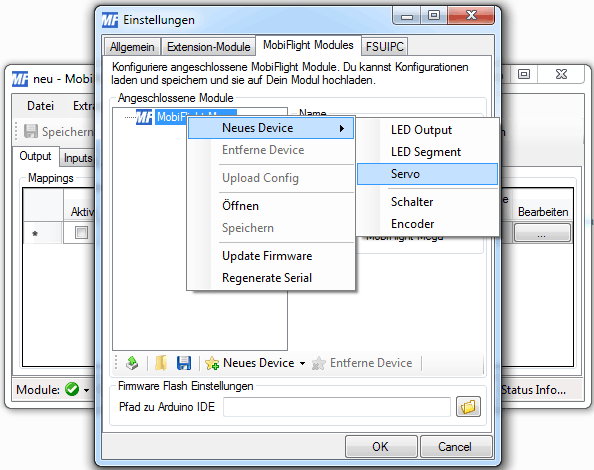Click the MobiFlight module icon in tree

[144, 117]
